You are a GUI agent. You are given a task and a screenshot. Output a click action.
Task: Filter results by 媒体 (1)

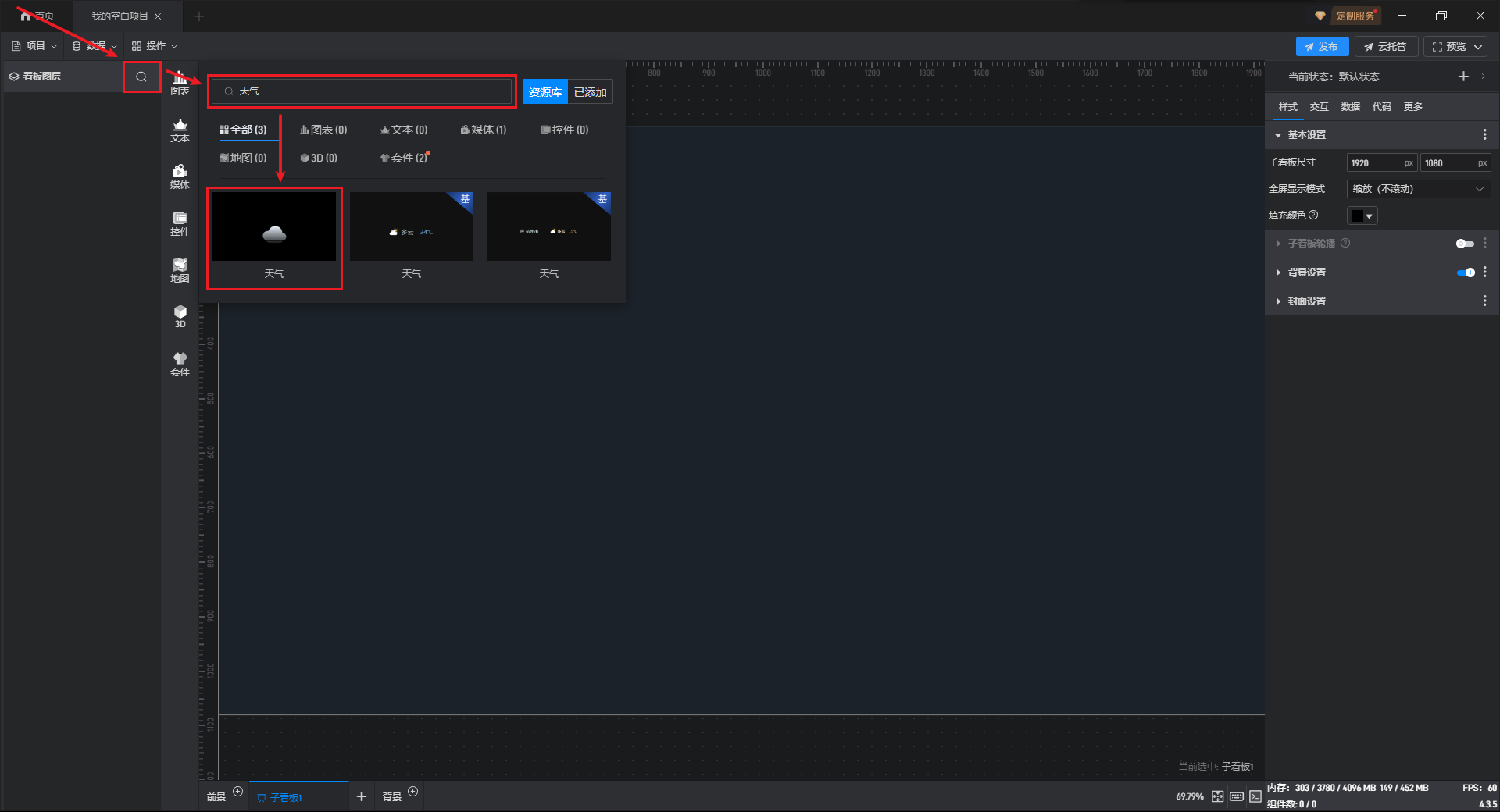[484, 130]
